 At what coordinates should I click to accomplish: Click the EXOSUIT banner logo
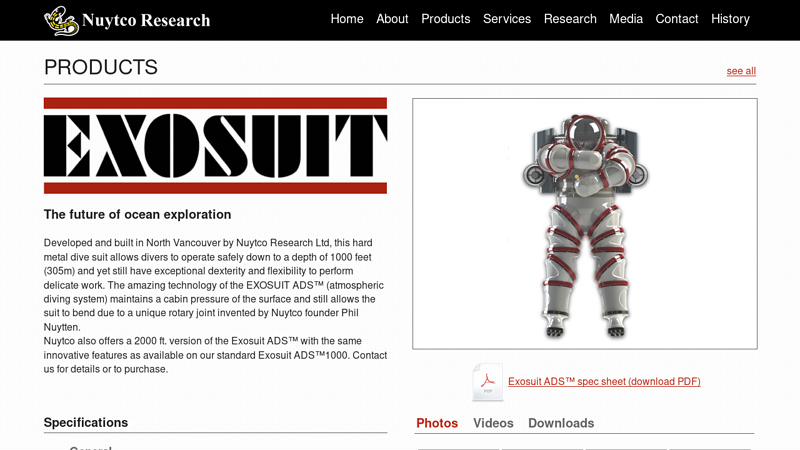pos(215,146)
